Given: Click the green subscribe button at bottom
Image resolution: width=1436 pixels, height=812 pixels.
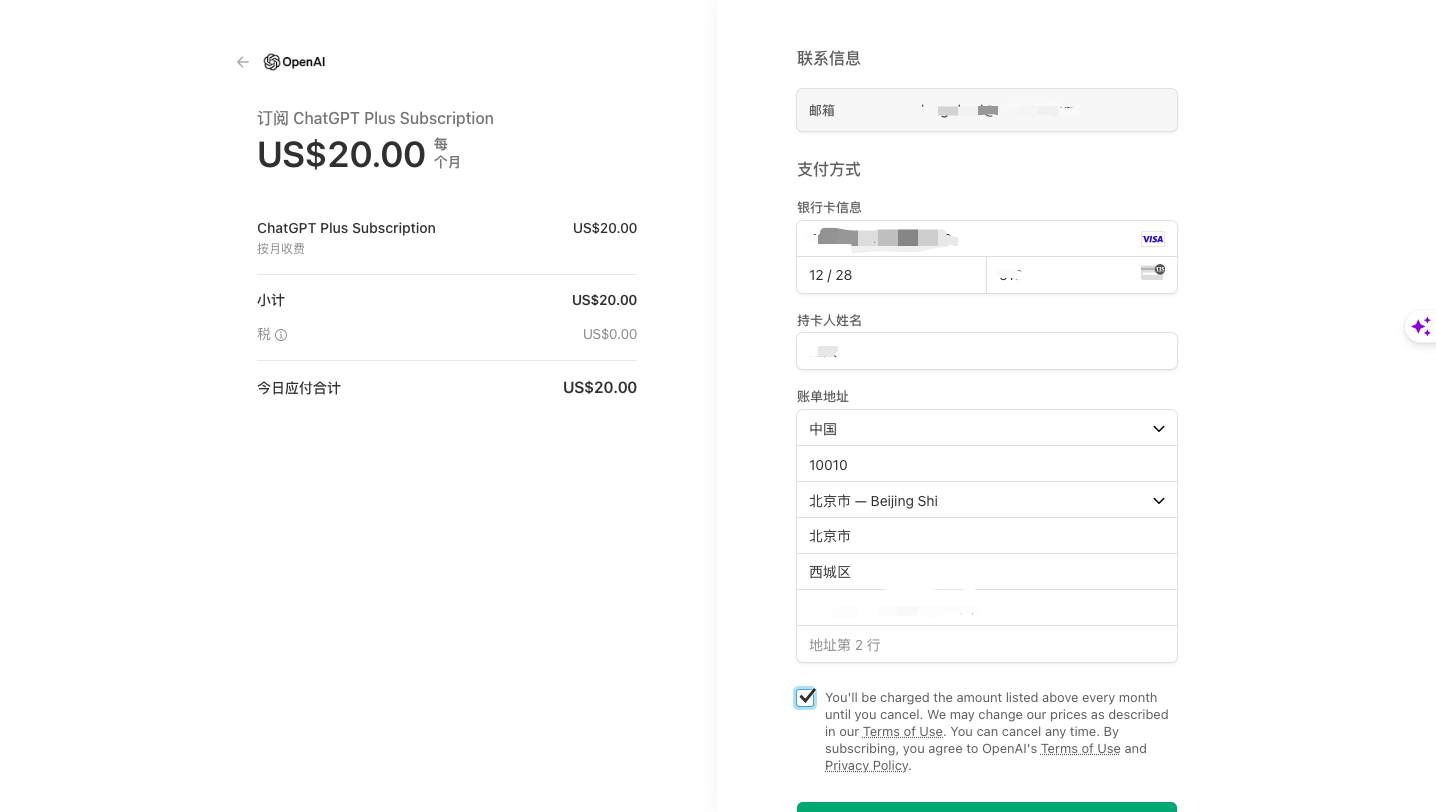Looking at the screenshot, I should (987, 807).
